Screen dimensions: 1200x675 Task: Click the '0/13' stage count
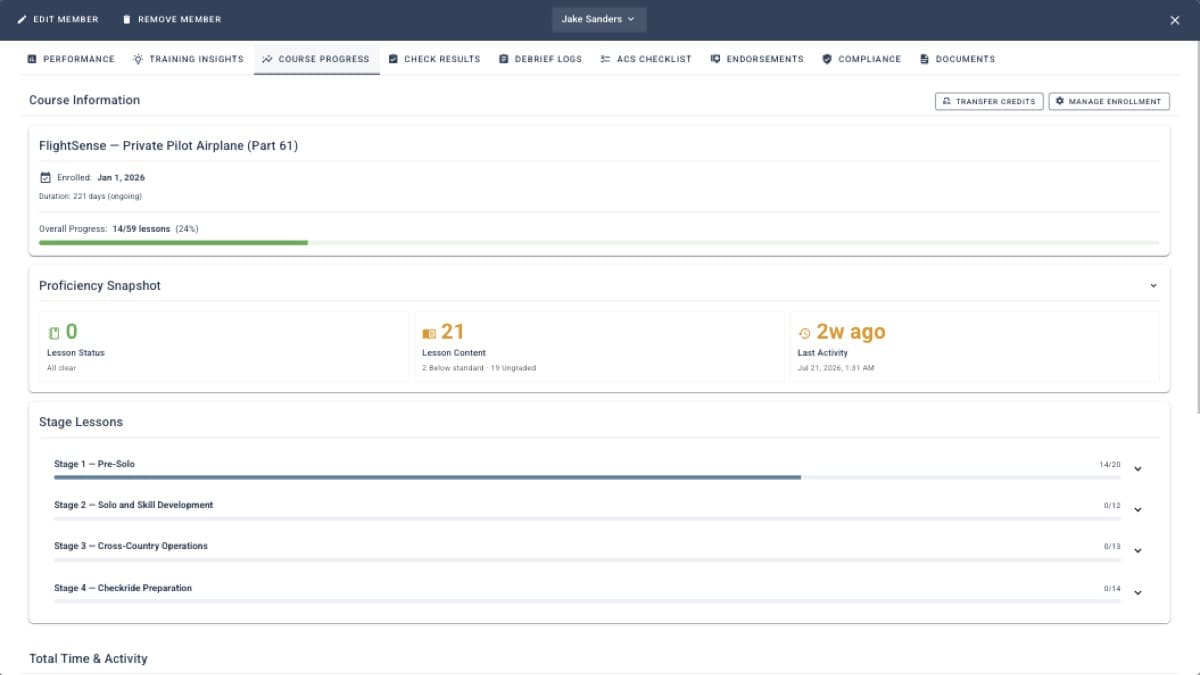click(1112, 547)
